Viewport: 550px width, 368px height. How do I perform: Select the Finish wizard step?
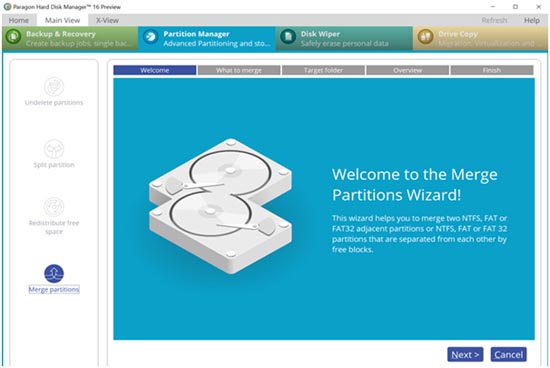[492, 70]
